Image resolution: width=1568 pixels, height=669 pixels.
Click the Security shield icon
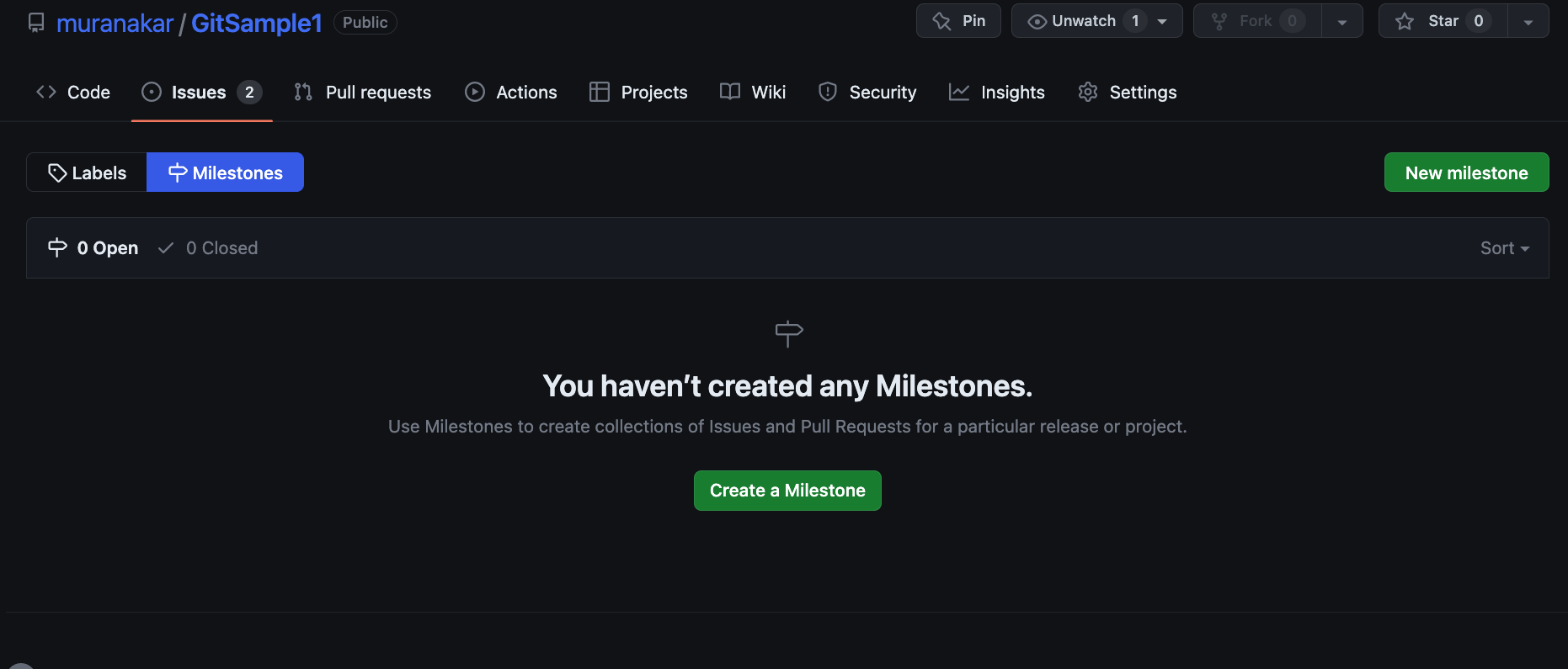pyautogui.click(x=828, y=92)
